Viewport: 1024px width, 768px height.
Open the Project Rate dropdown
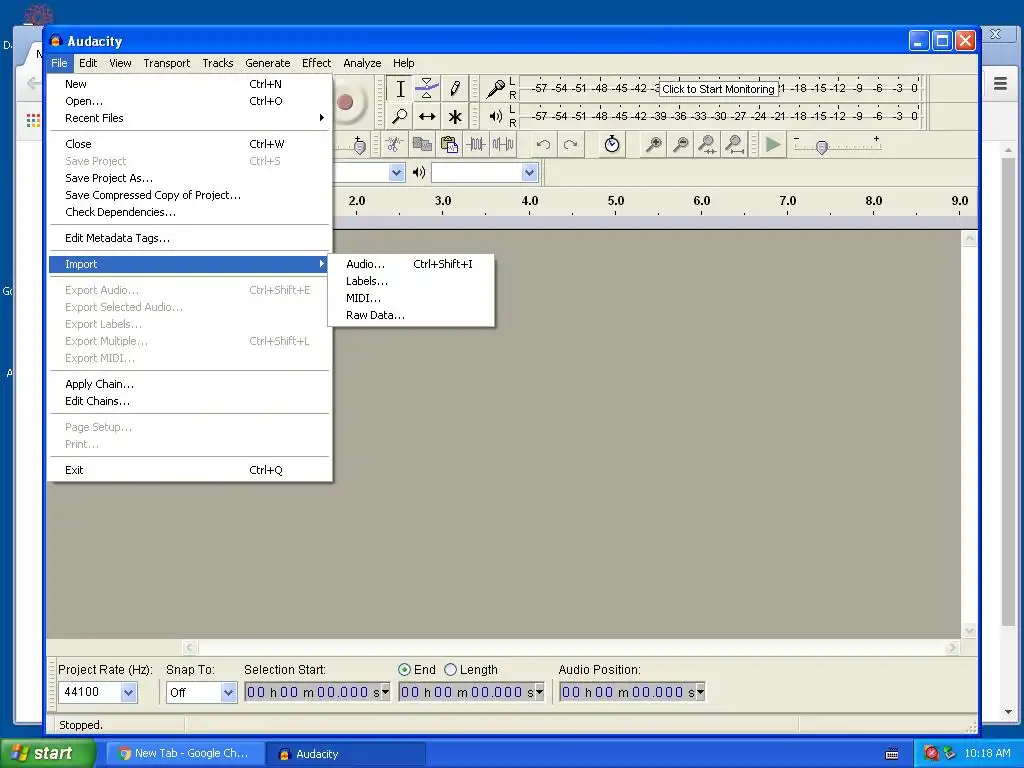pyautogui.click(x=129, y=692)
